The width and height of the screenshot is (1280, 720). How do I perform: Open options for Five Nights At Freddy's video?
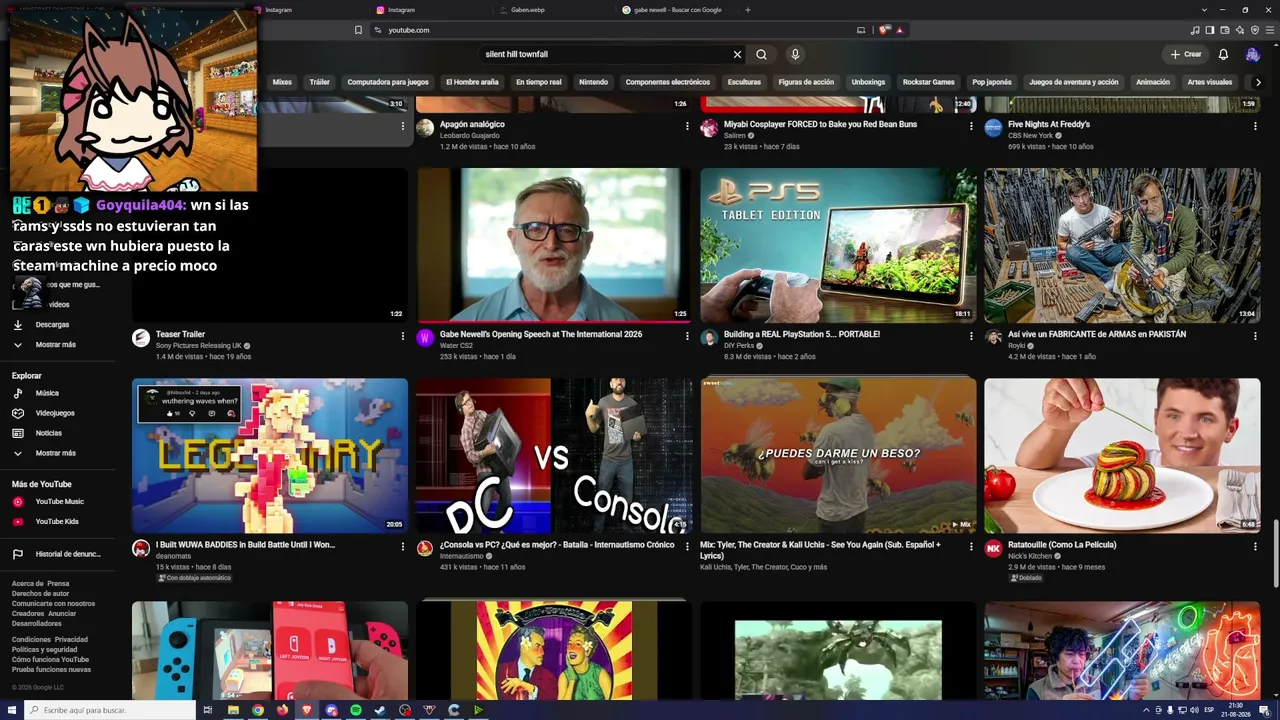click(1255, 126)
